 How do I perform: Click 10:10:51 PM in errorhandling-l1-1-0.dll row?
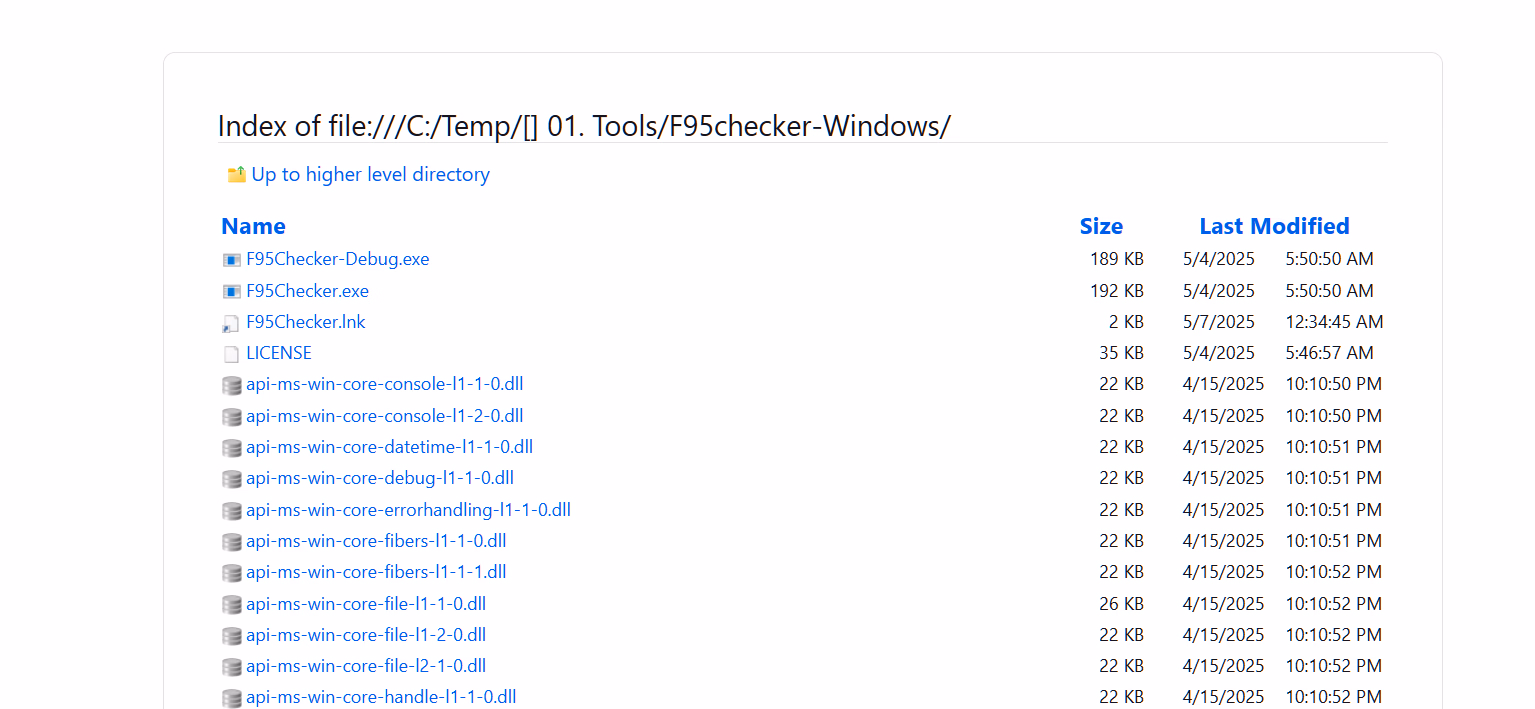tap(1334, 510)
